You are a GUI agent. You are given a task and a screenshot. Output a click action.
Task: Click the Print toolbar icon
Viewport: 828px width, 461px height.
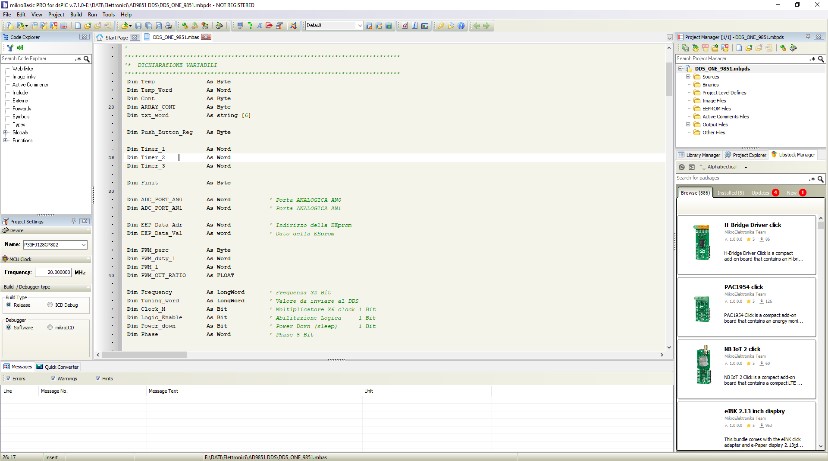tap(168, 25)
